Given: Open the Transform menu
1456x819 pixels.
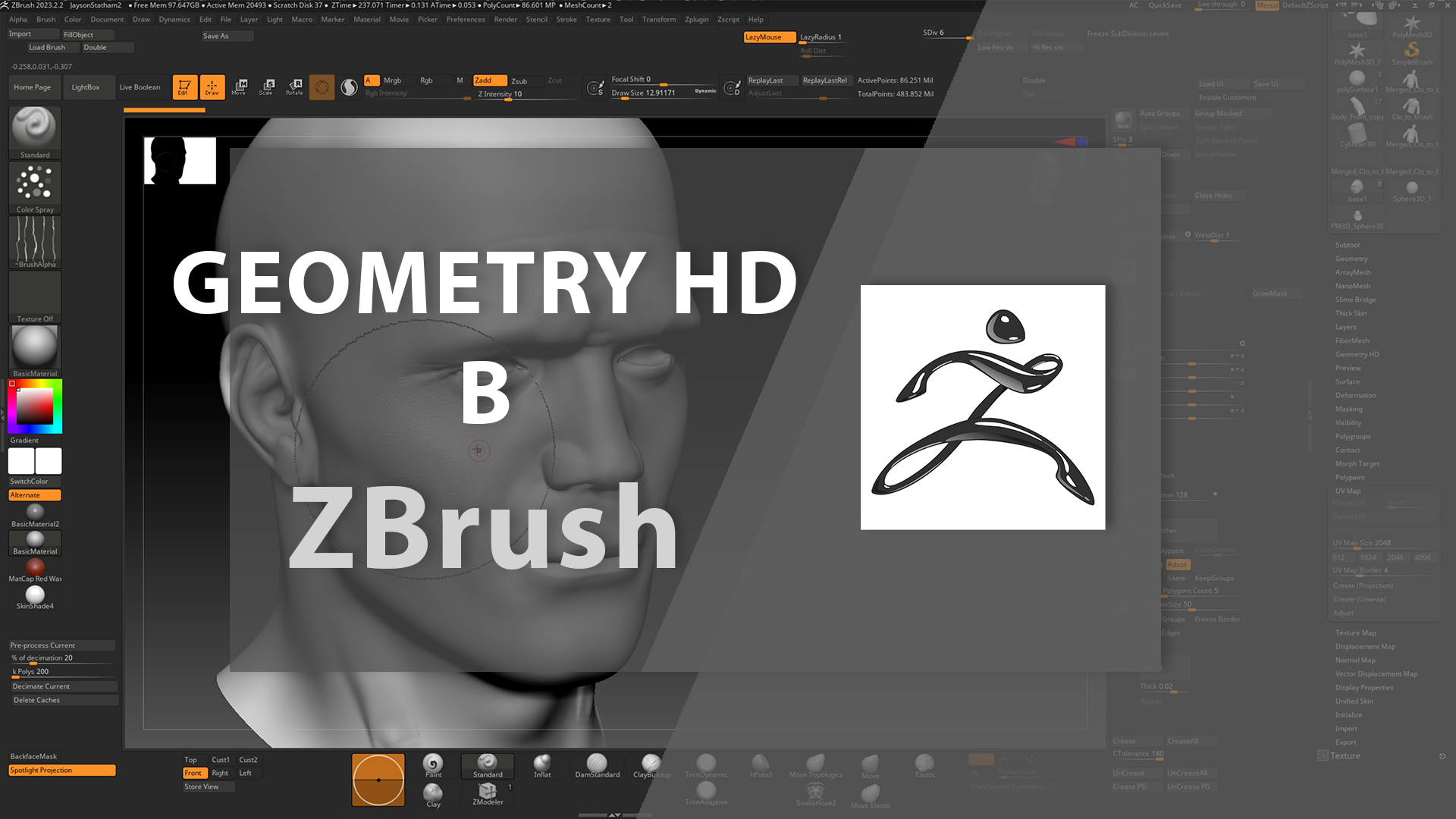Looking at the screenshot, I should 659,20.
